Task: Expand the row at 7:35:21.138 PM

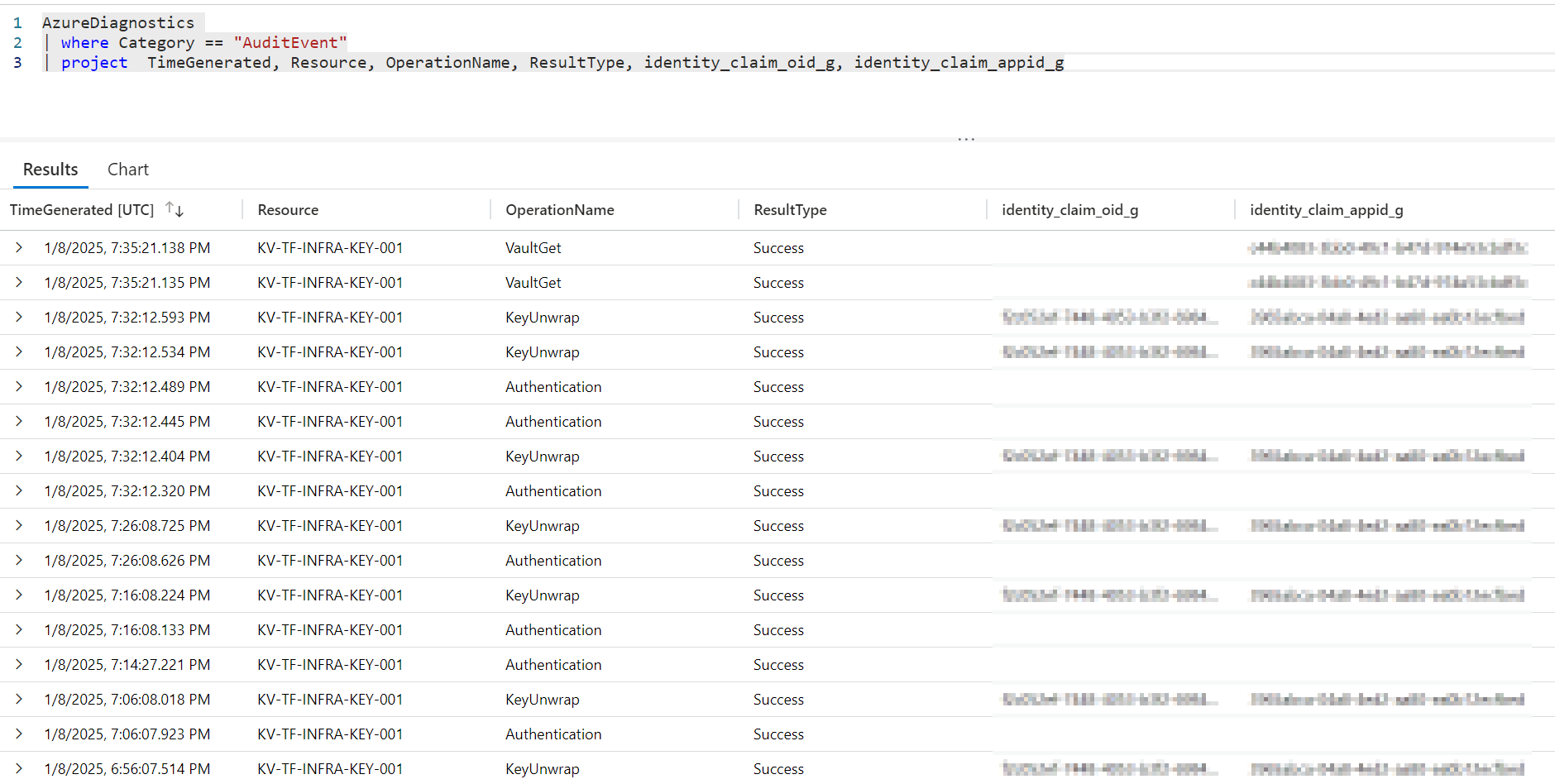Action: [19, 248]
